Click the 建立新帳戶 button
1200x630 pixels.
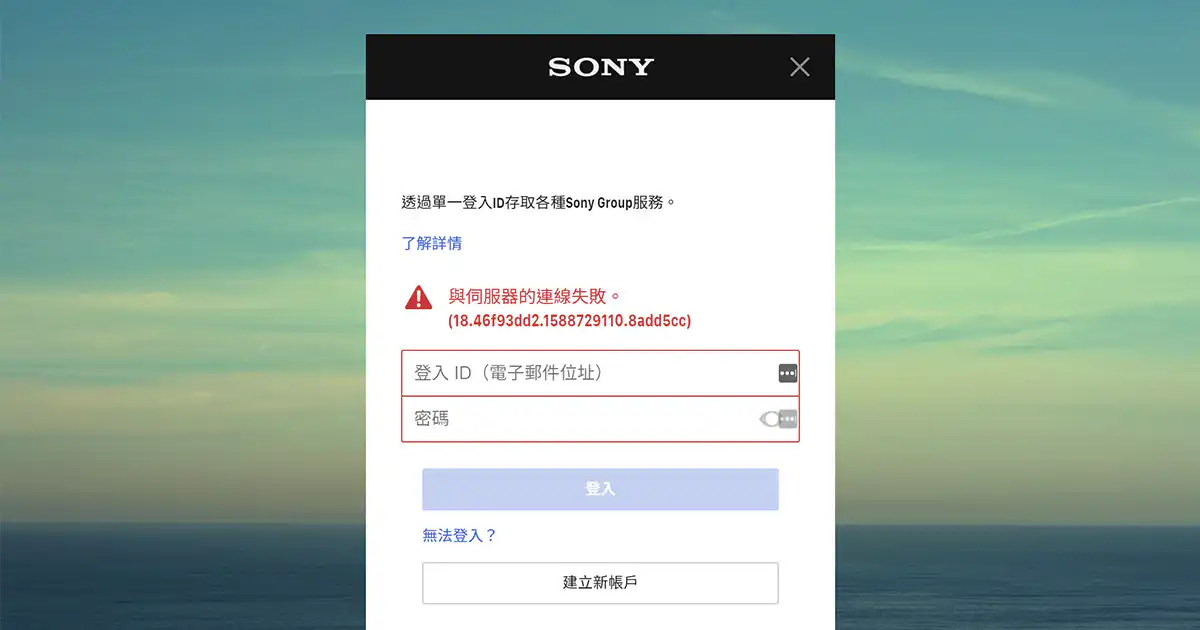pos(600,582)
